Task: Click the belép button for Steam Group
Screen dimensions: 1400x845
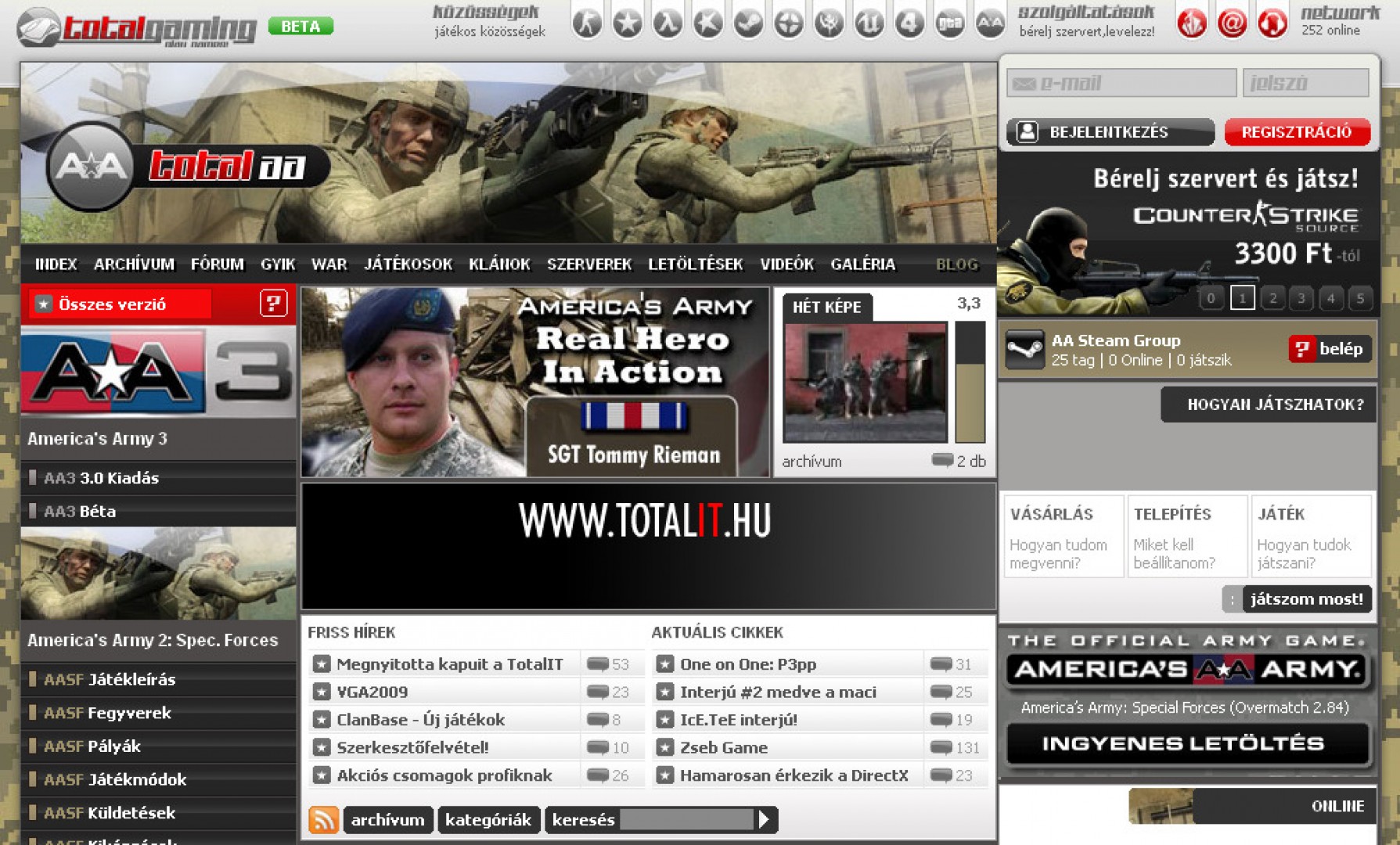Action: tap(1330, 349)
